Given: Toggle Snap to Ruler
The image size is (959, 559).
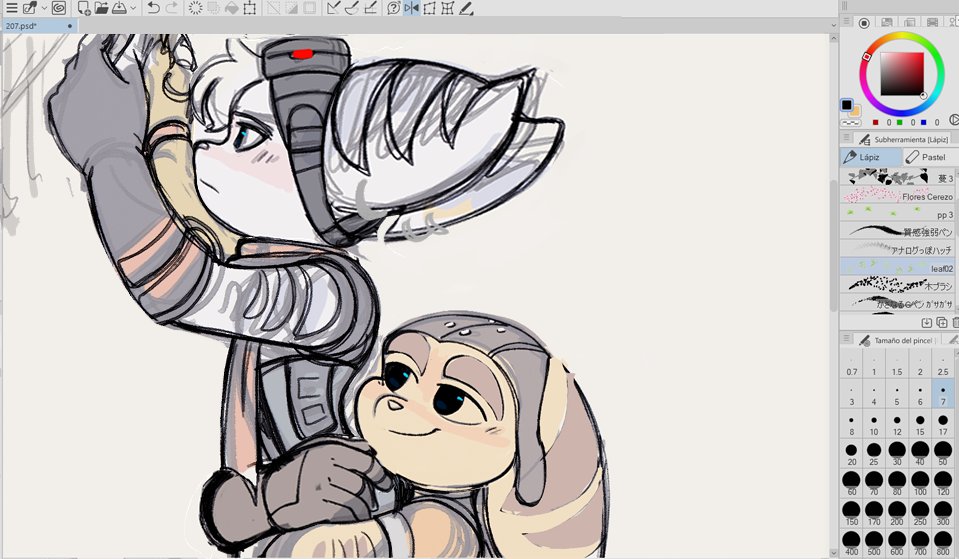Looking at the screenshot, I should click(333, 8).
